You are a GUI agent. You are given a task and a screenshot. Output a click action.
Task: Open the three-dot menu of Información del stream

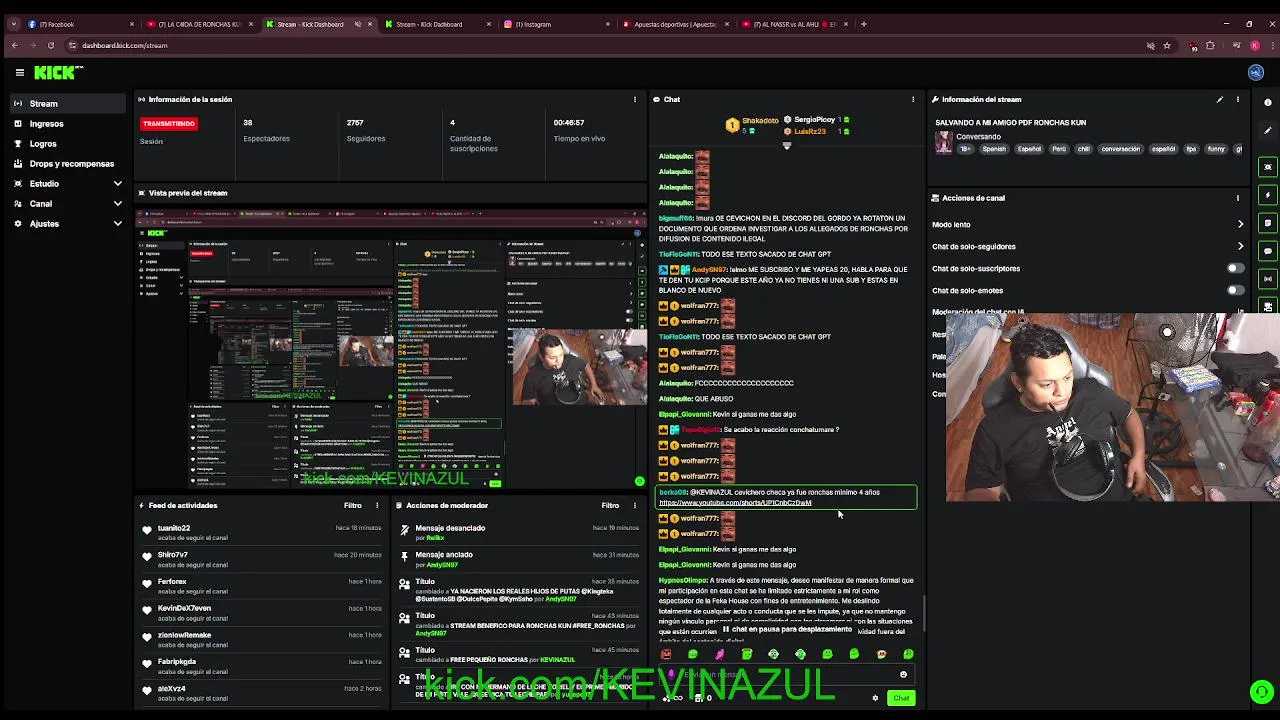tap(1237, 99)
